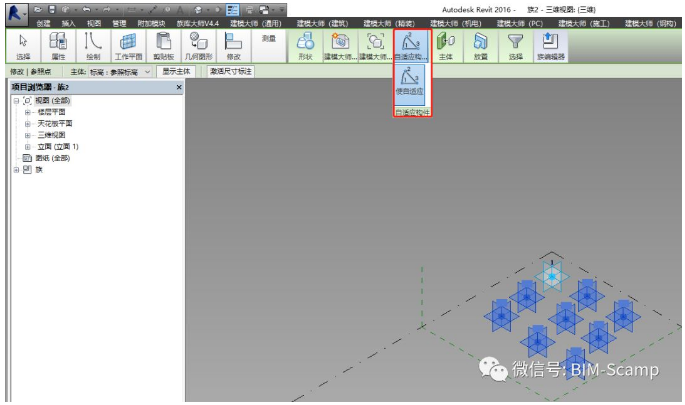Click the 绘制 draw tool icon
The image size is (685, 405).
point(93,44)
